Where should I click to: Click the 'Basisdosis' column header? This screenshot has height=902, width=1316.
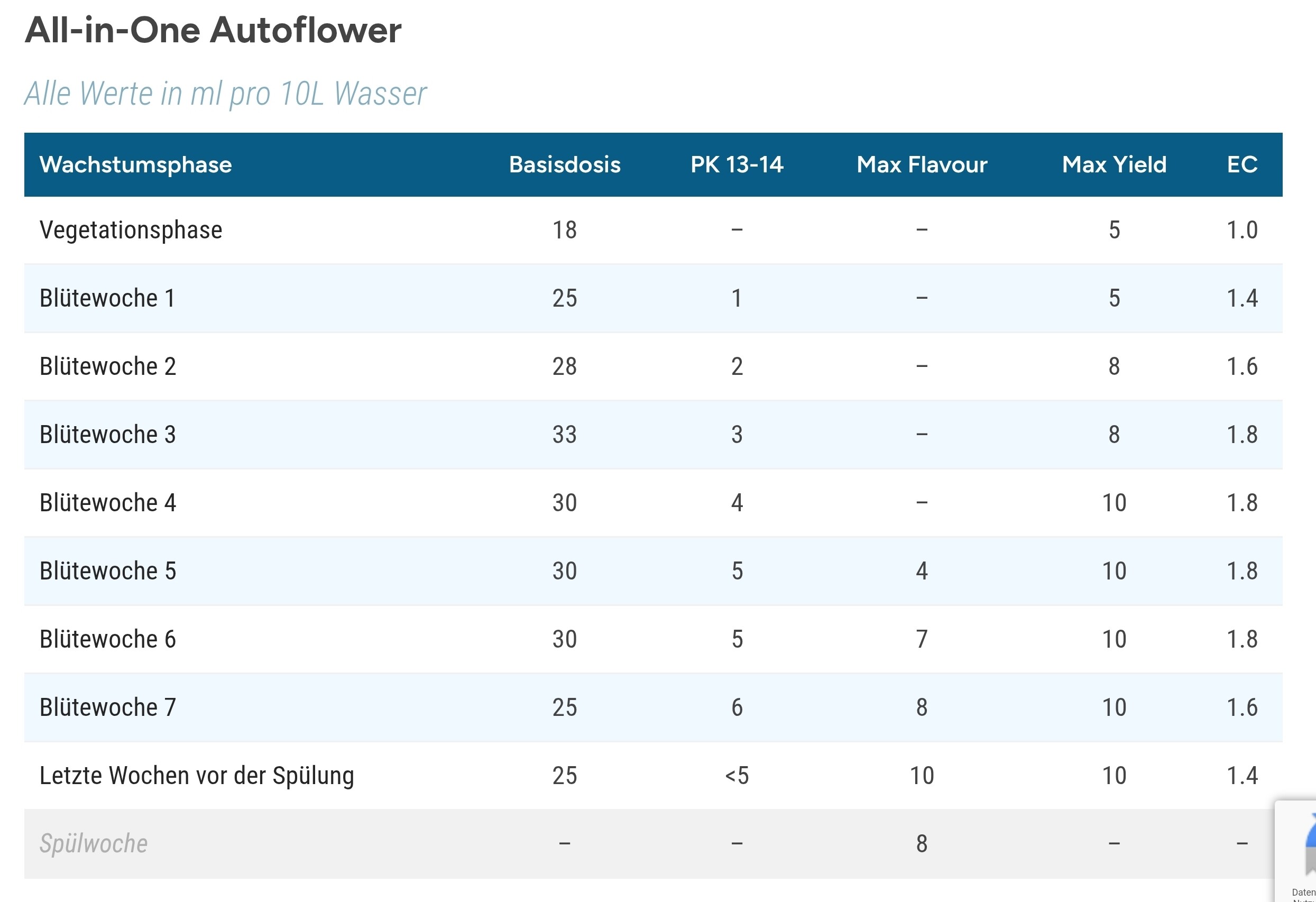(x=565, y=165)
